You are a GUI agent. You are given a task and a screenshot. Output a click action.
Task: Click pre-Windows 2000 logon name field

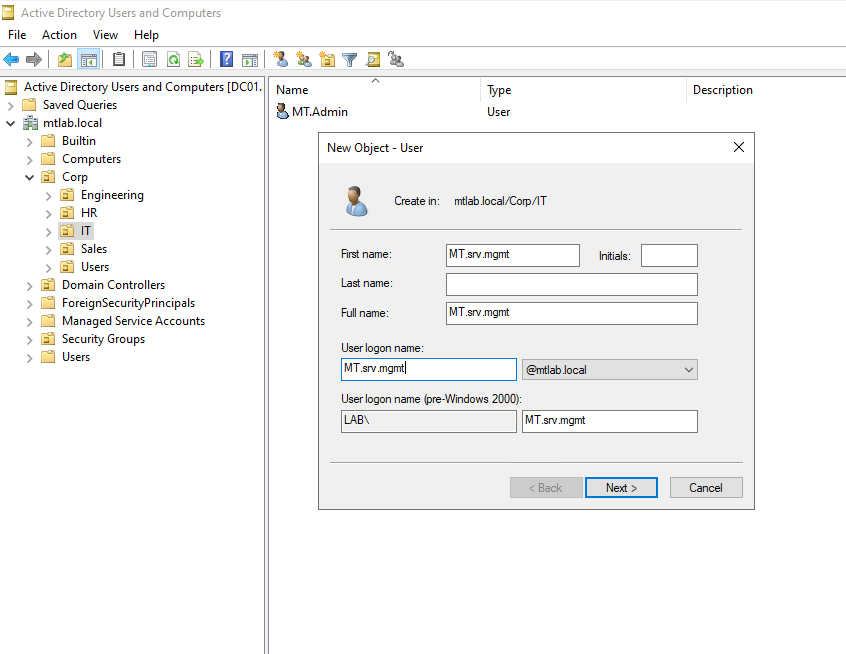(610, 421)
